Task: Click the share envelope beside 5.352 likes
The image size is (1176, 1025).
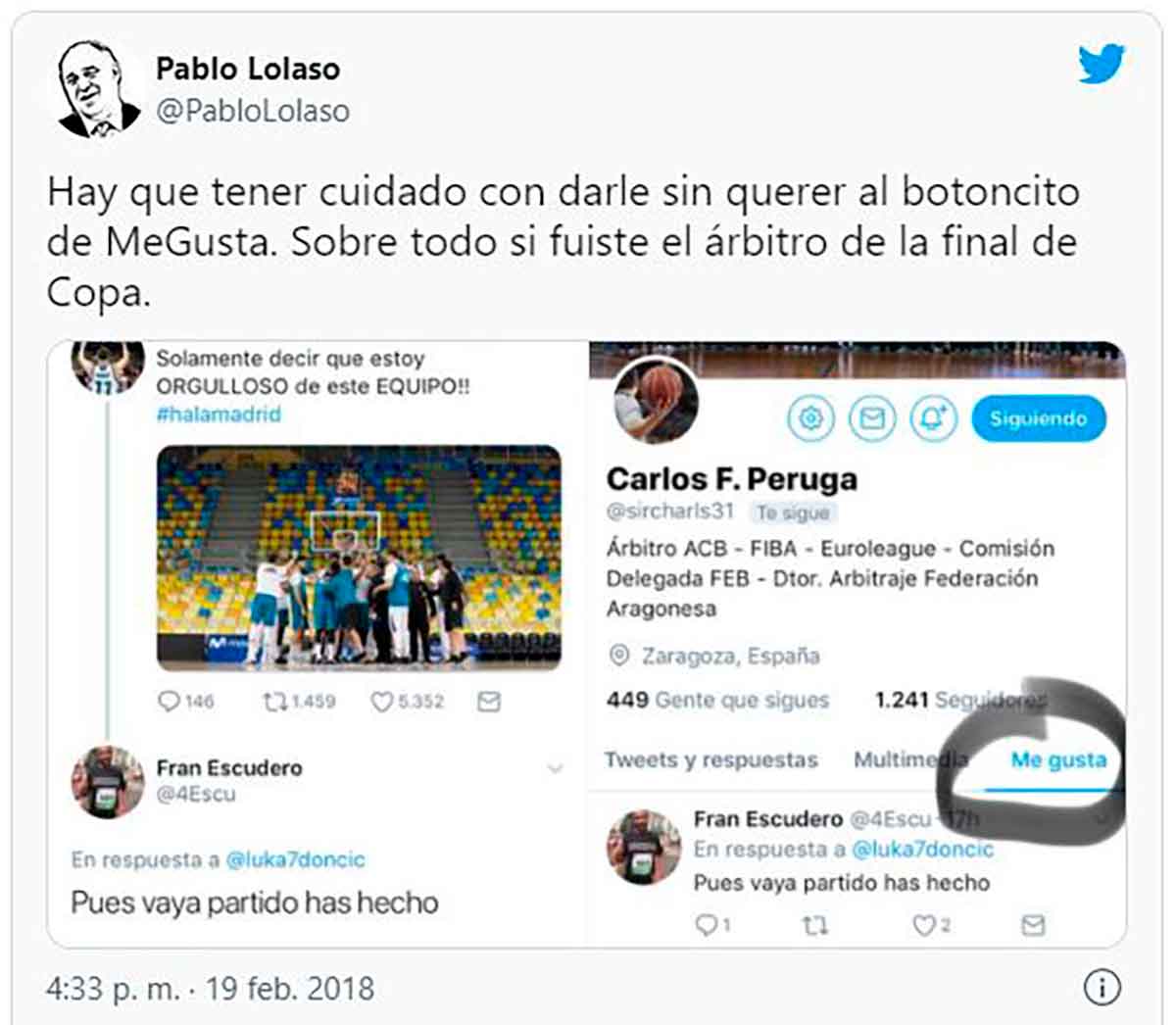Action: pos(488,702)
